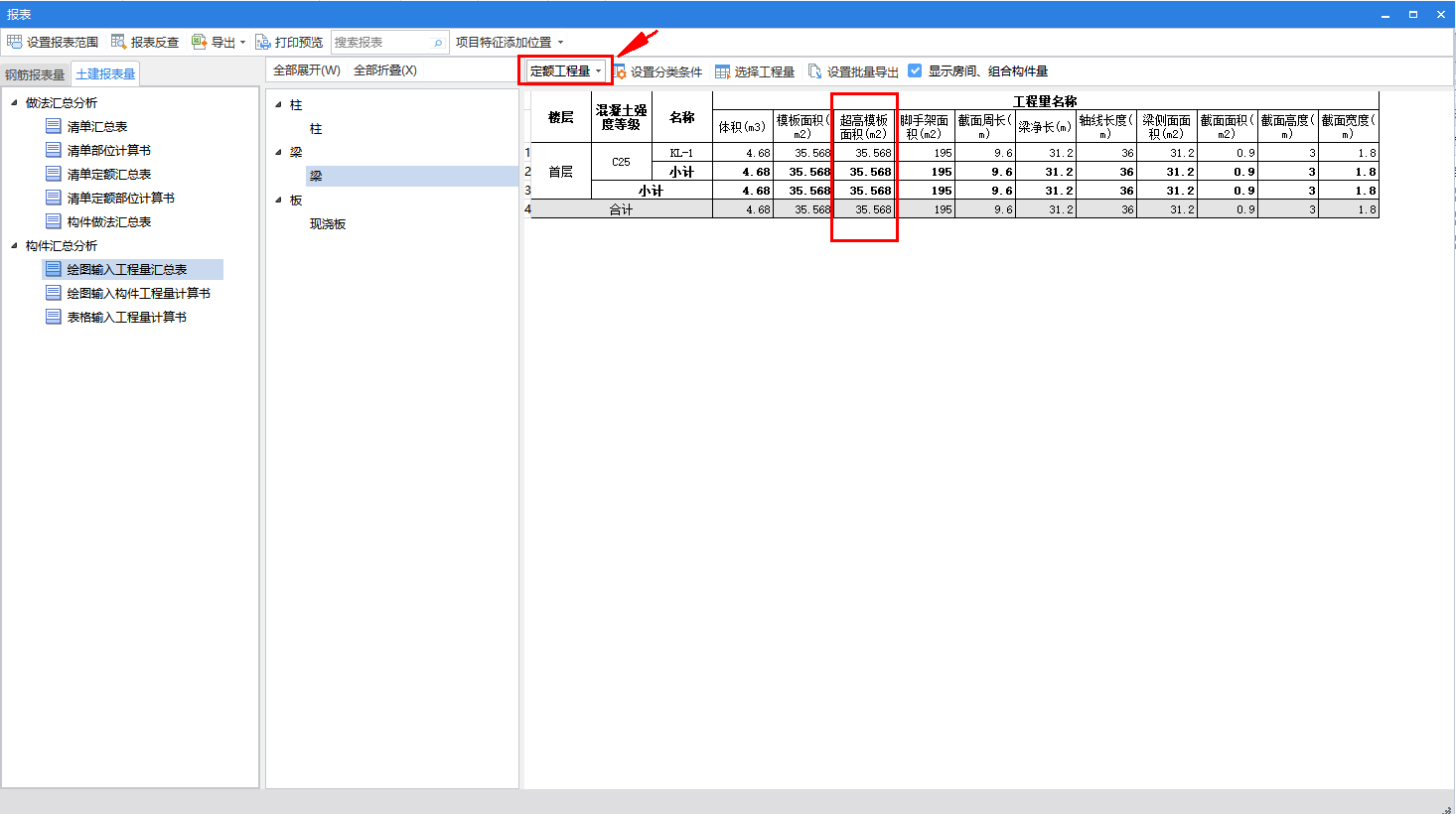Click 设置报表范围 button label
This screenshot has height=814, width=1456.
coord(63,43)
